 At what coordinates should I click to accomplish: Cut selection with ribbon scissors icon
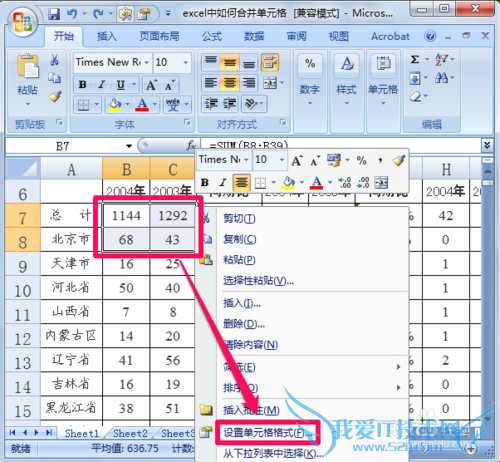(54, 60)
